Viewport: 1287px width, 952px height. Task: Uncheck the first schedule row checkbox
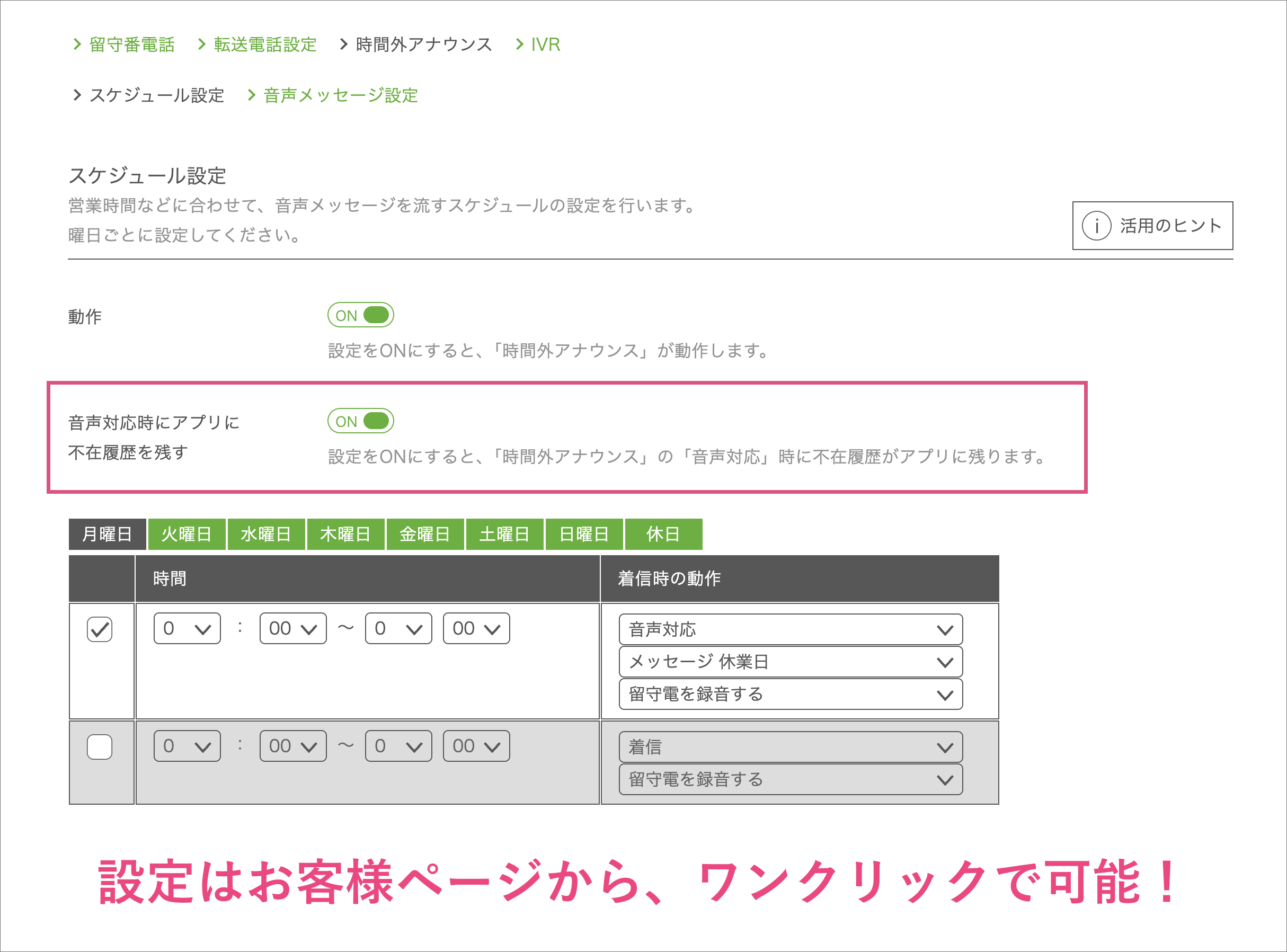pos(99,629)
